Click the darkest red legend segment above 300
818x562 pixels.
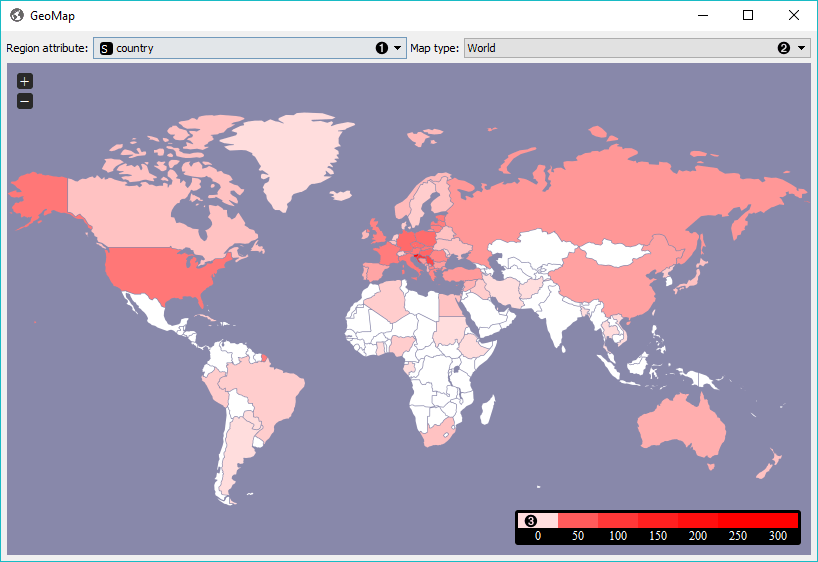780,521
